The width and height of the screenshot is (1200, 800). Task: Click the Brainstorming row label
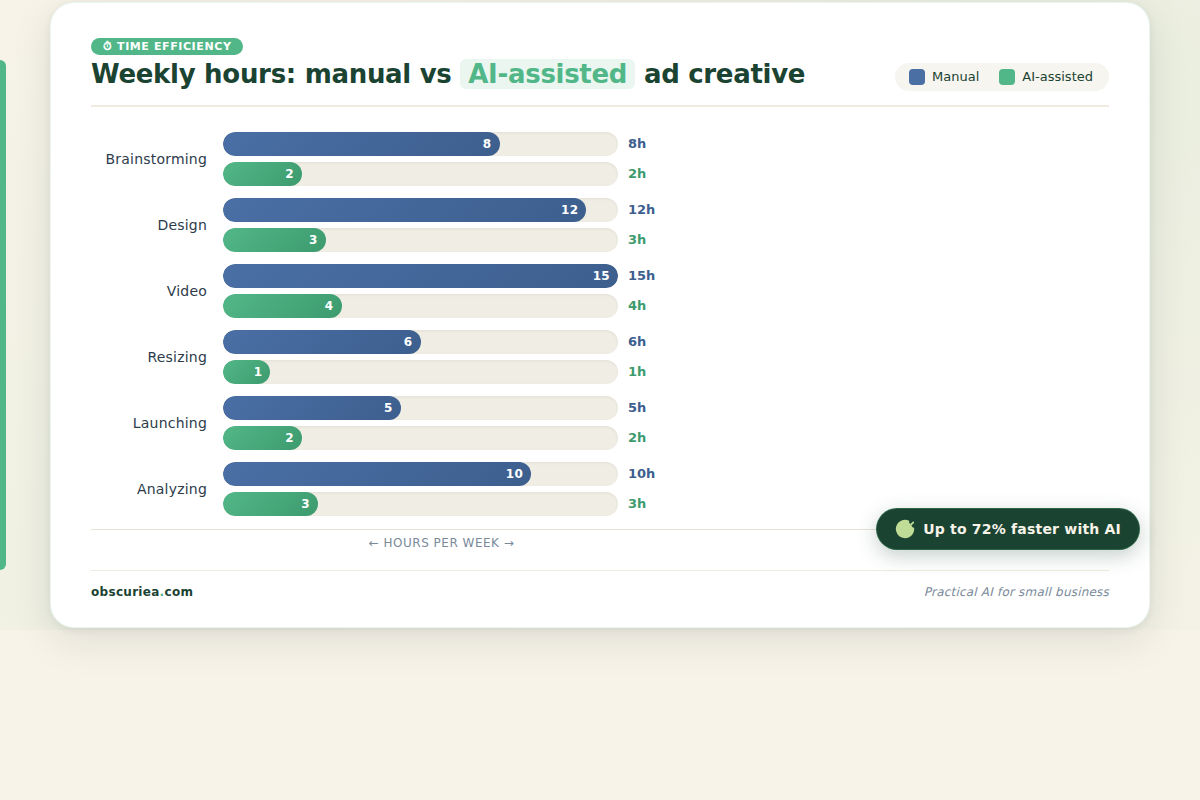pos(156,159)
